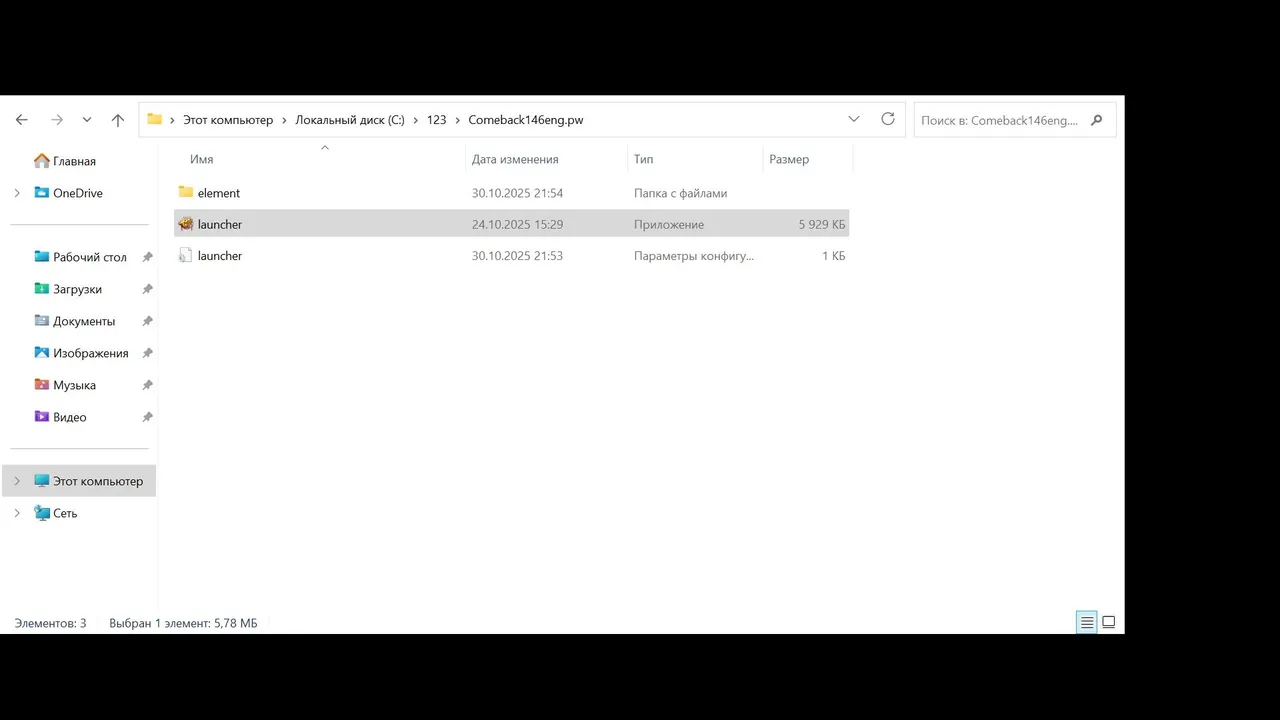Click pin icon next to 'Загрузки'
Image resolution: width=1280 pixels, height=720 pixels.
(x=147, y=289)
